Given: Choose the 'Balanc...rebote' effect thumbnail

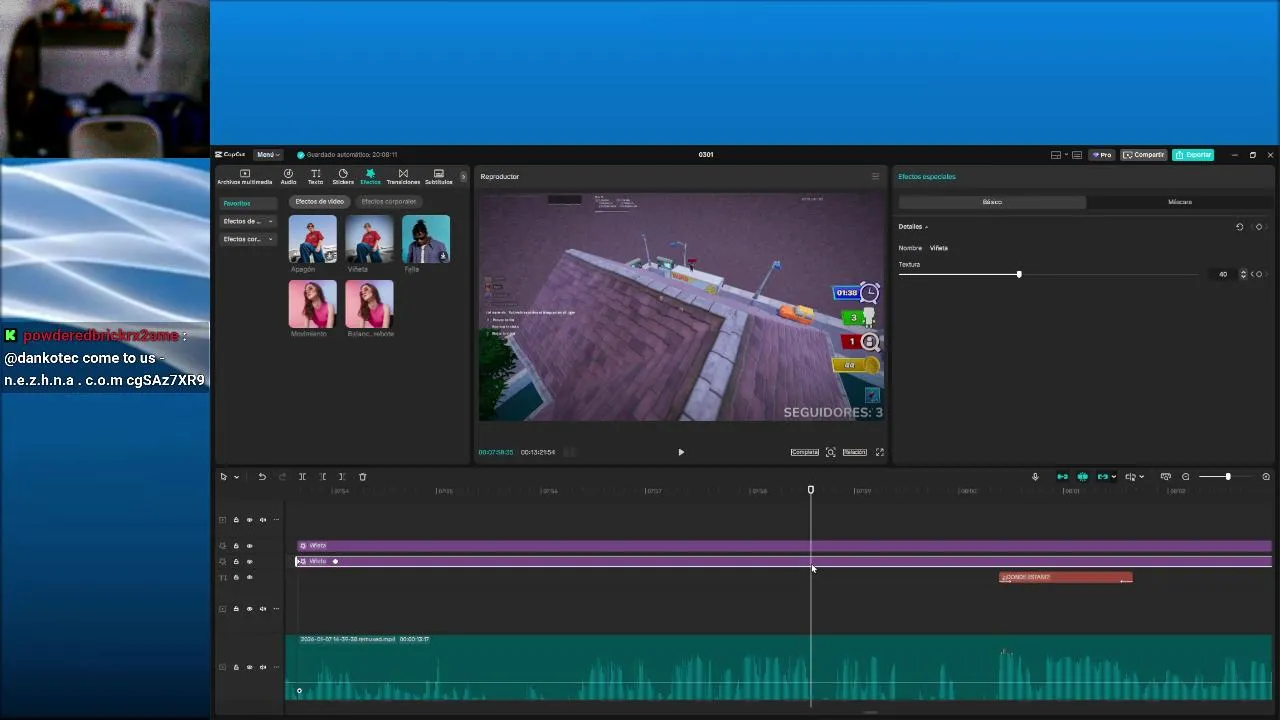Looking at the screenshot, I should pos(369,304).
